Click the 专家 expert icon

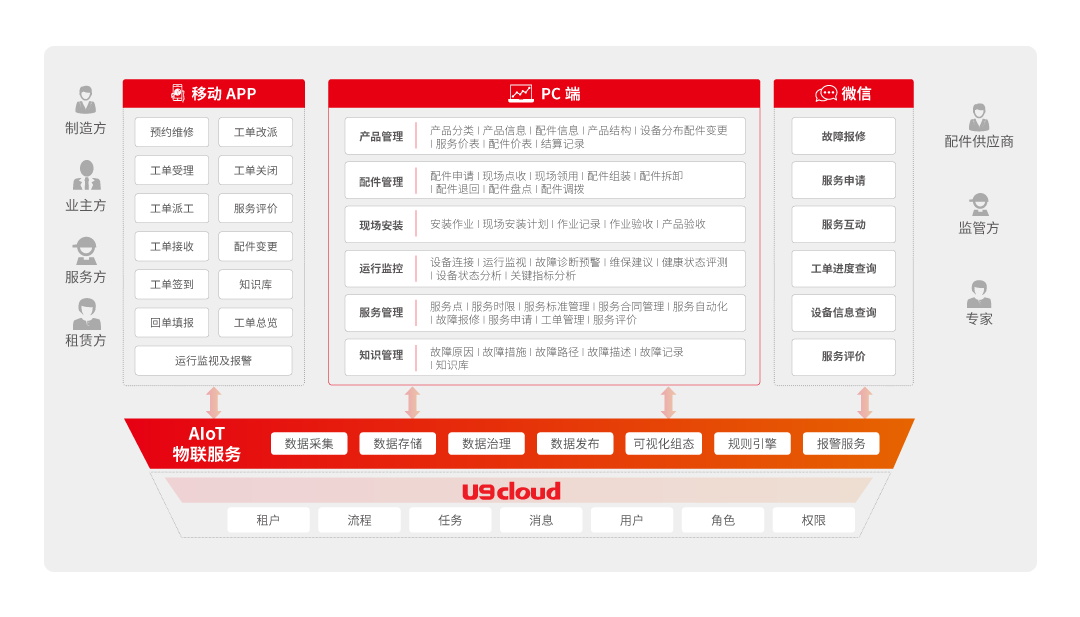pyautogui.click(x=978, y=294)
